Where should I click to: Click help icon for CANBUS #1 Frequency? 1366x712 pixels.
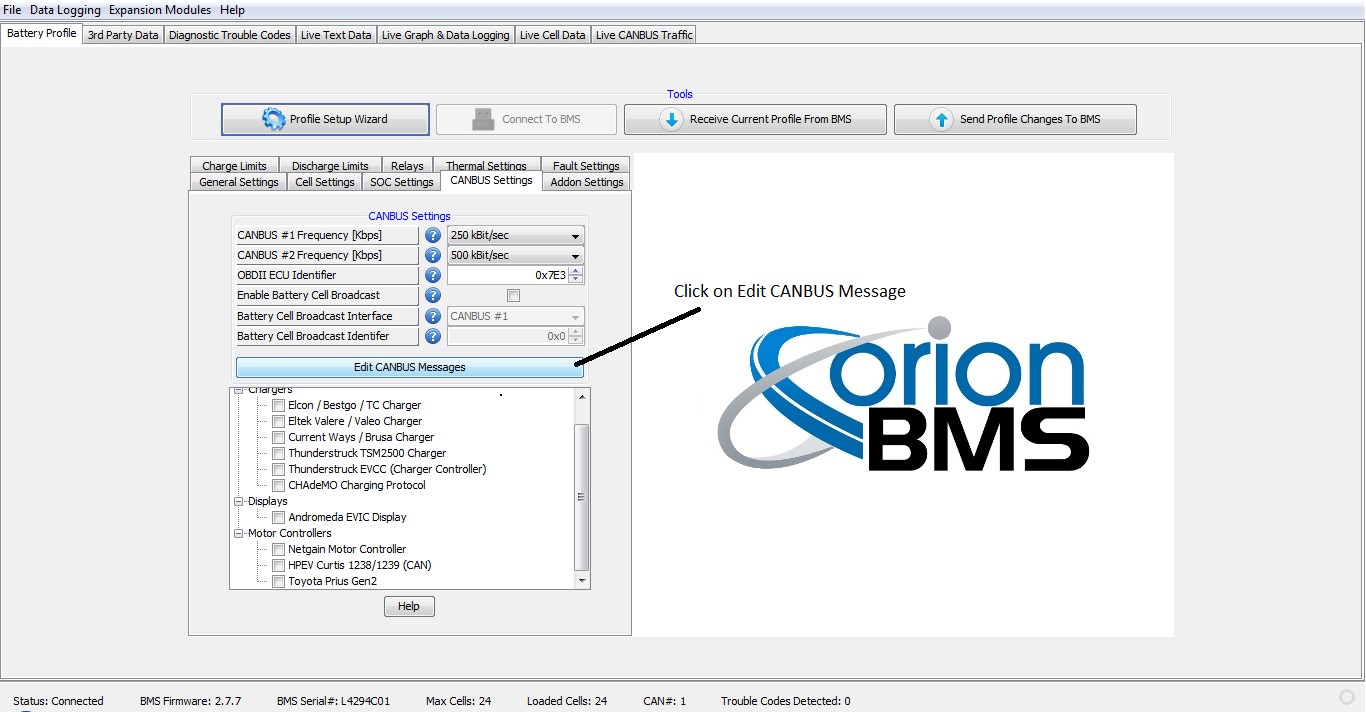pos(433,236)
